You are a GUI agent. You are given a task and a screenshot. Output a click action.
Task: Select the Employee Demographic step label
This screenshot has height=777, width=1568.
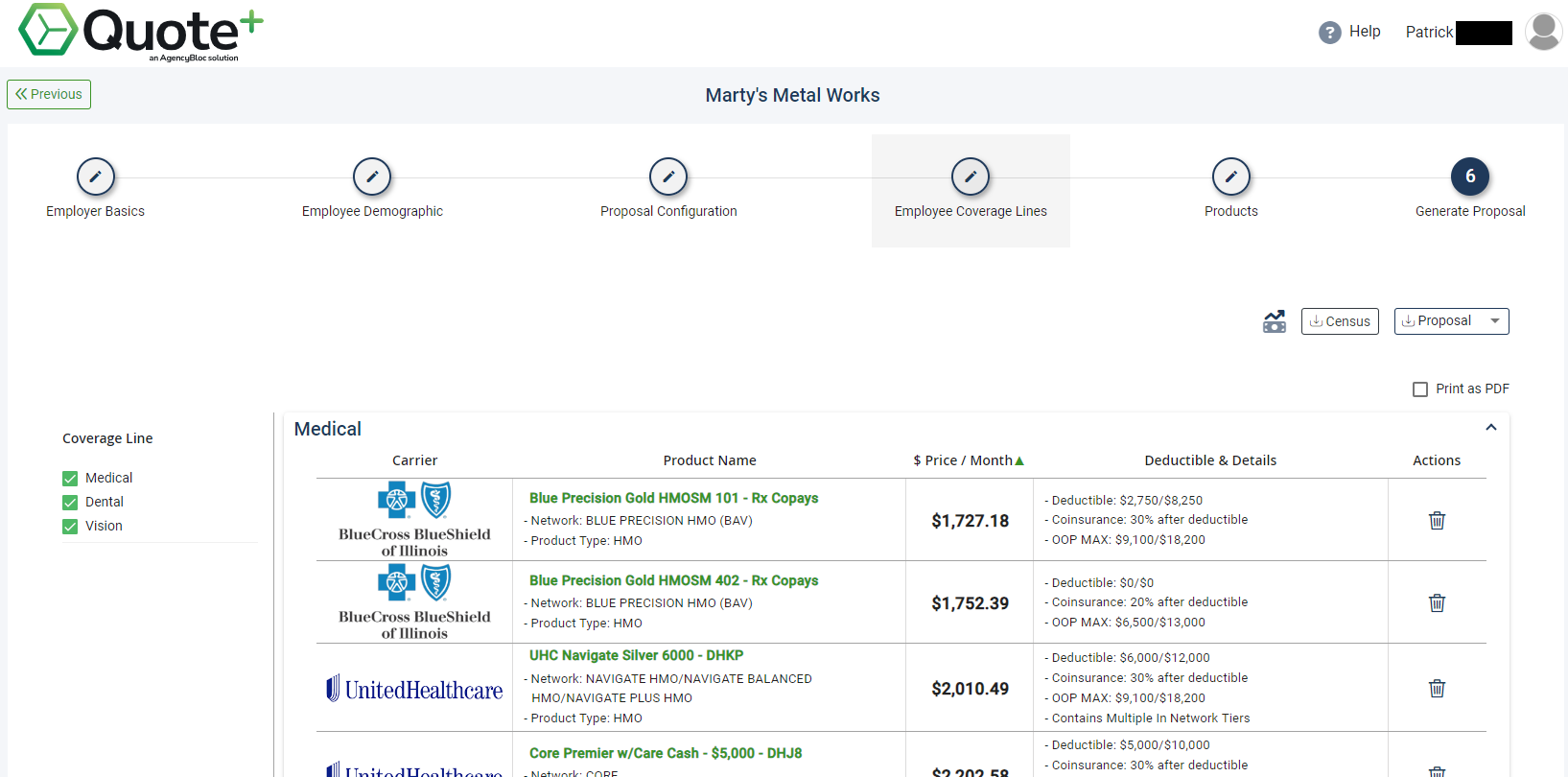coord(372,211)
